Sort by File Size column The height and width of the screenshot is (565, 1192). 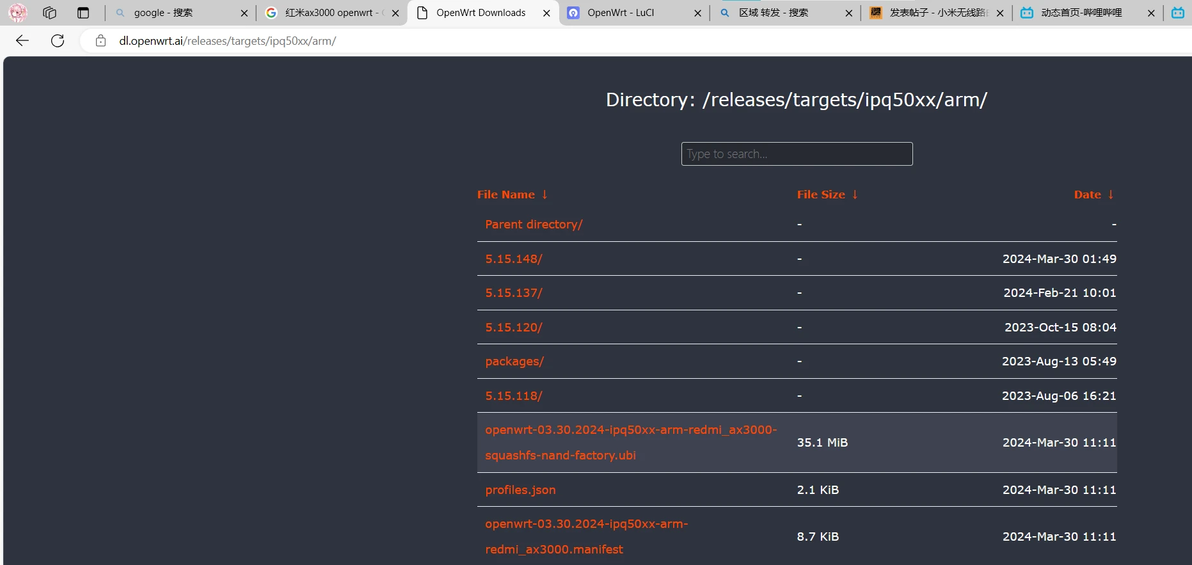click(827, 195)
